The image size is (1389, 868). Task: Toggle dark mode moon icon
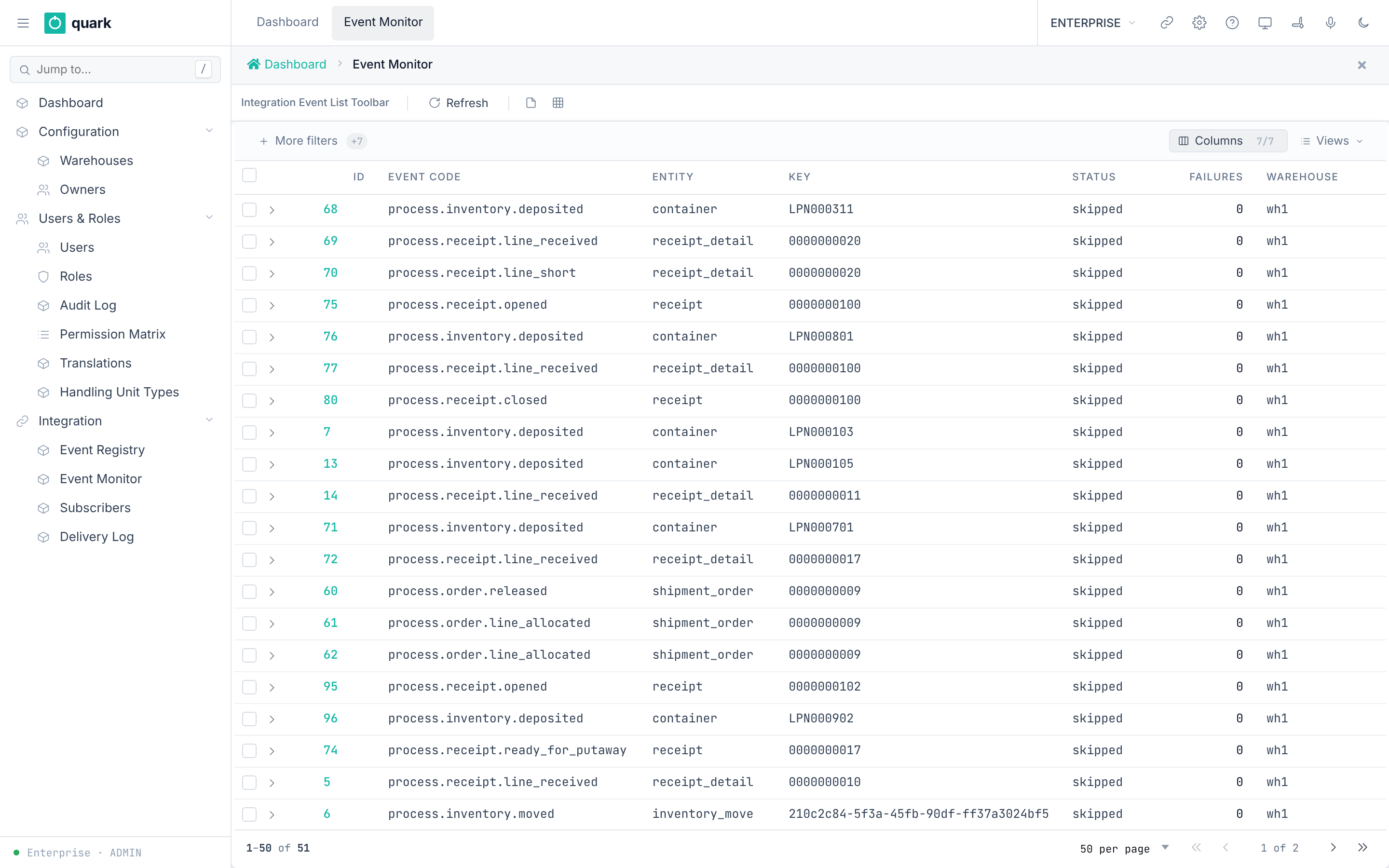(x=1363, y=23)
